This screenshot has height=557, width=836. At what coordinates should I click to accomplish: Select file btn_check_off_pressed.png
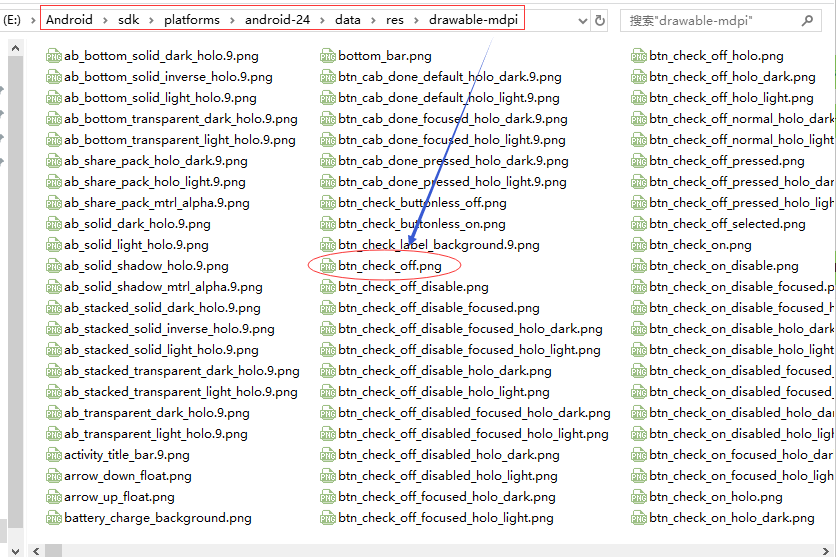(718, 161)
